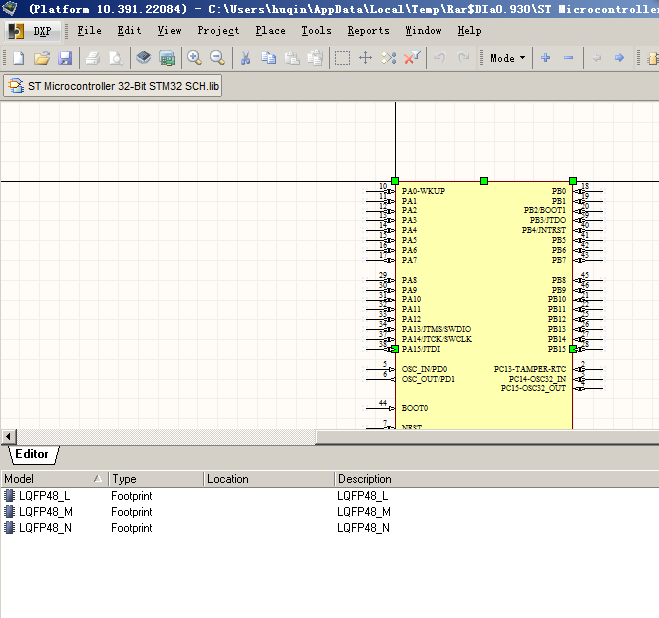The image size is (659, 618).
Task: Select the dashed rectangle selection tool
Action: 342,58
